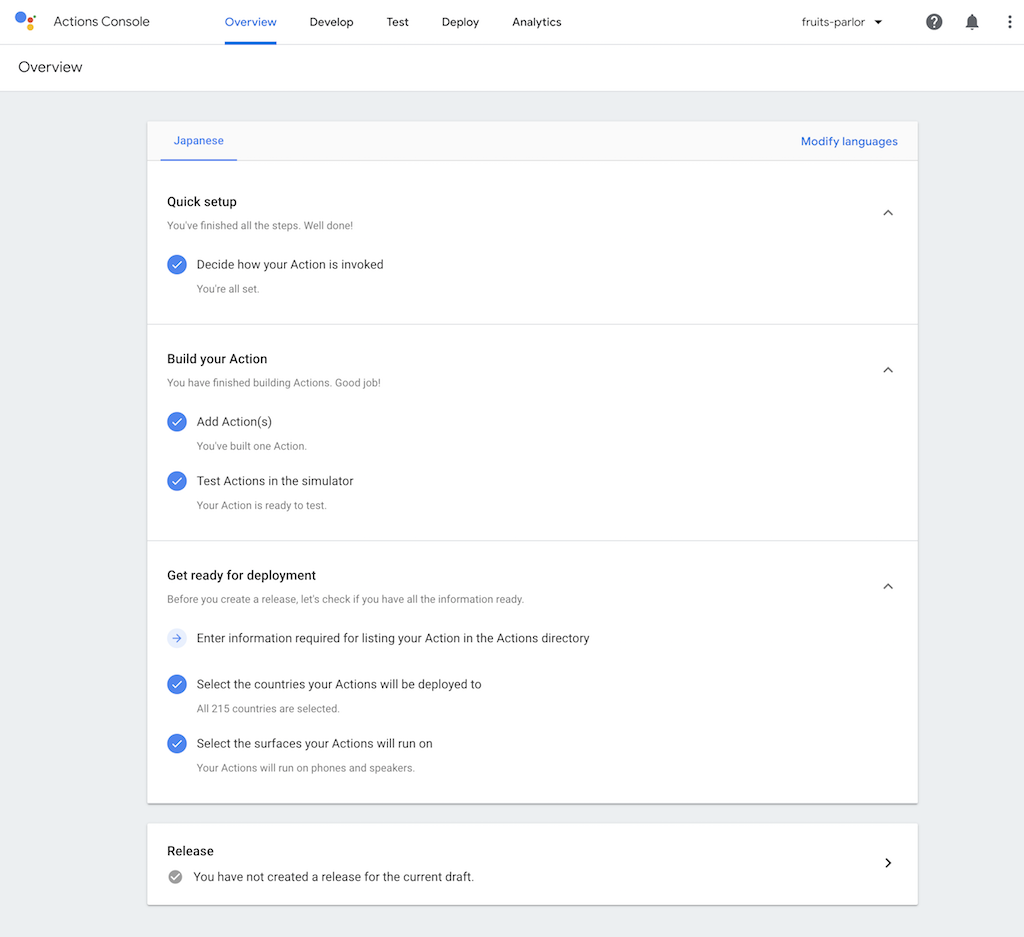Screen dimensions: 1024x937
Task: Open Select the countries your Actions will be deployed to
Action: point(339,684)
